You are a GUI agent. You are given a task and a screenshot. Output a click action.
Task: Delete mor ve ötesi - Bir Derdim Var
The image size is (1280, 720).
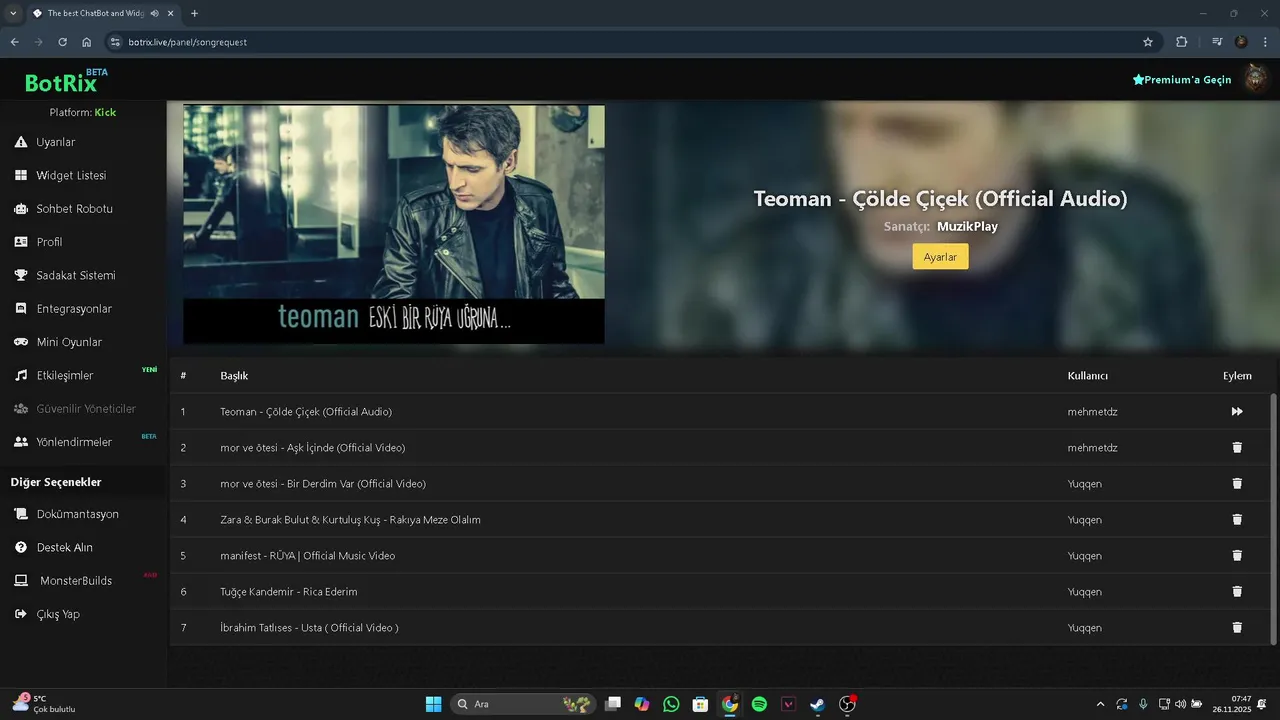[1237, 483]
